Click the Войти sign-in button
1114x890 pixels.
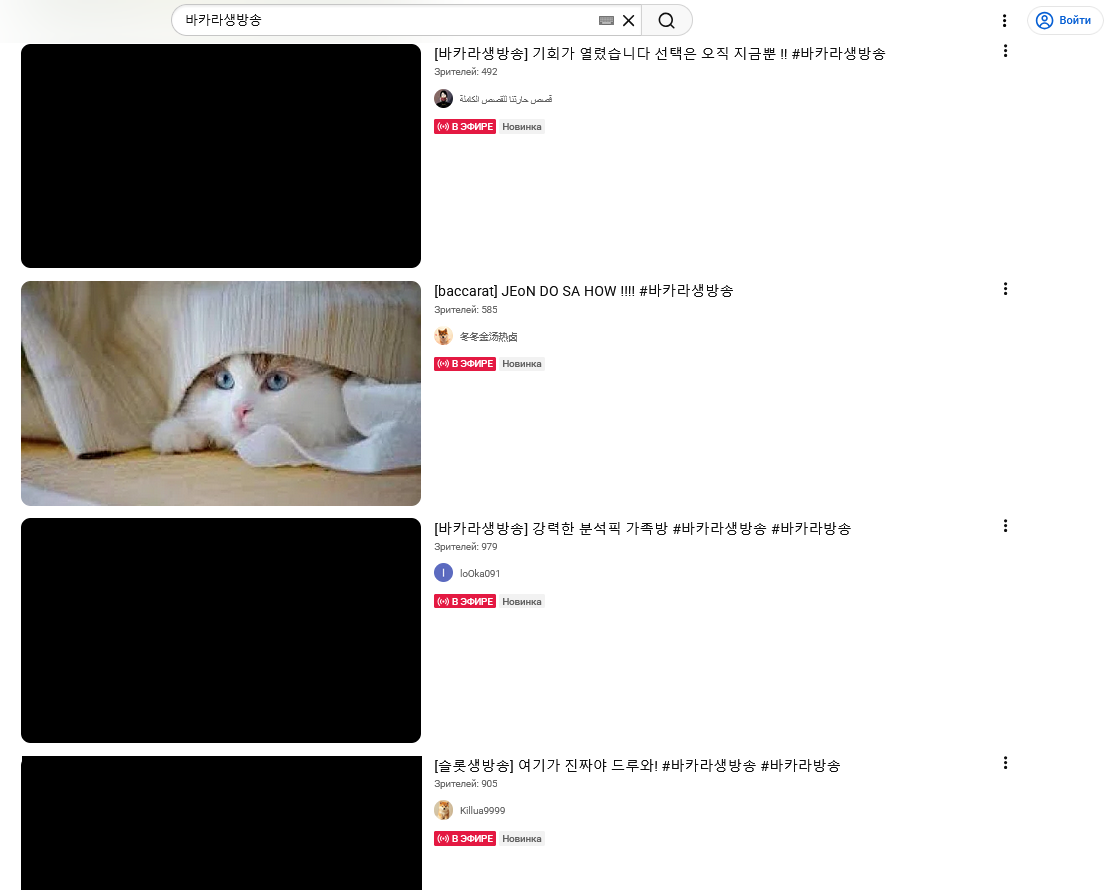(1064, 21)
